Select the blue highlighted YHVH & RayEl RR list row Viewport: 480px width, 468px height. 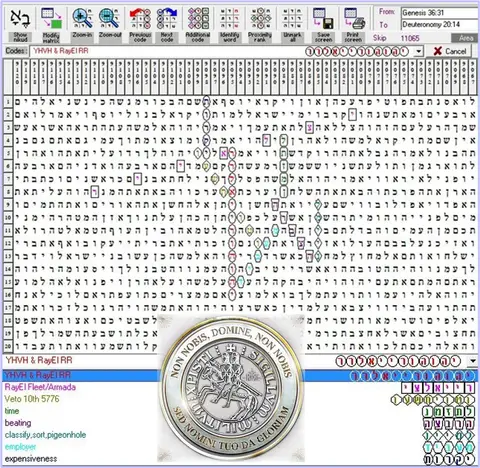pyautogui.click(x=239, y=375)
